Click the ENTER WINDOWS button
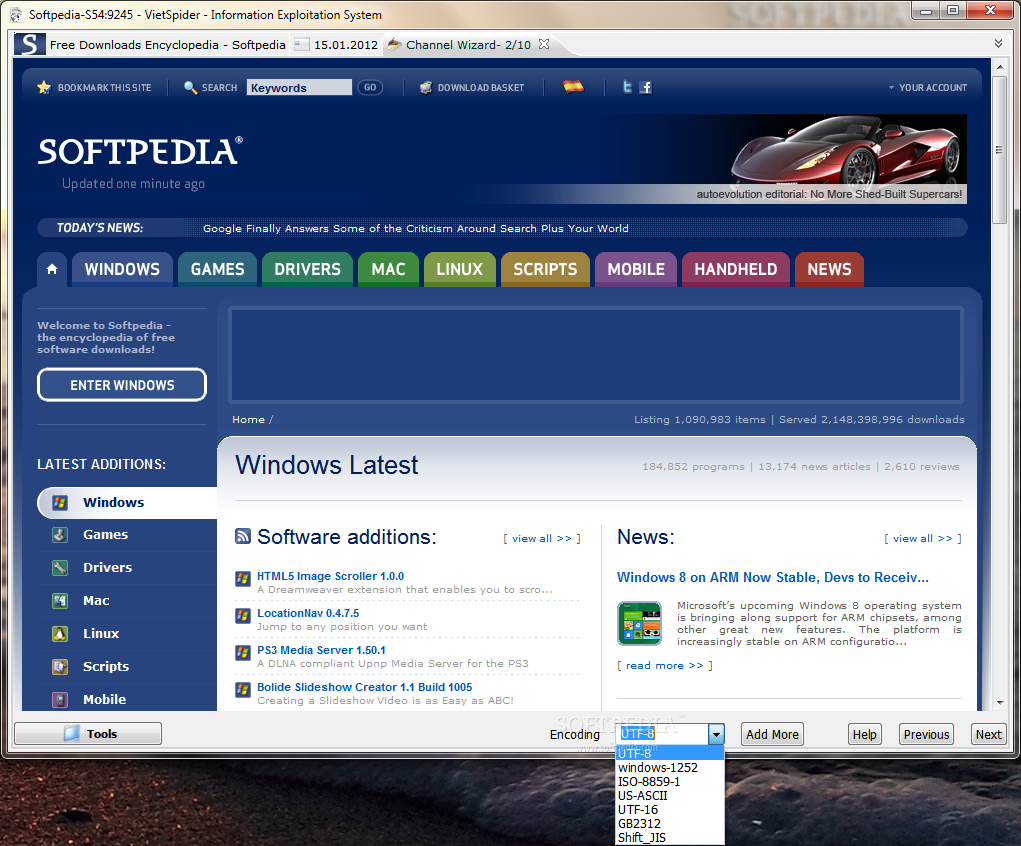Viewport: 1021px width, 846px height. click(x=122, y=385)
